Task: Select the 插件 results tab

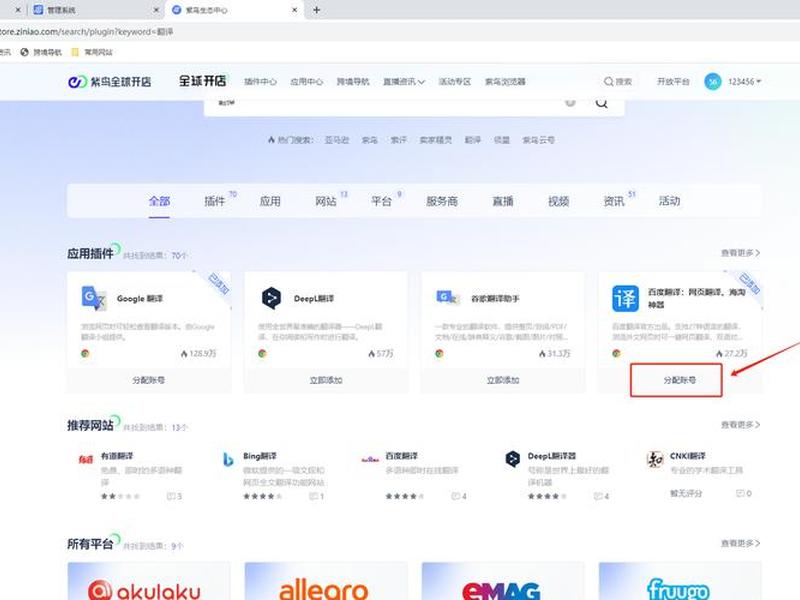Action: tap(215, 201)
